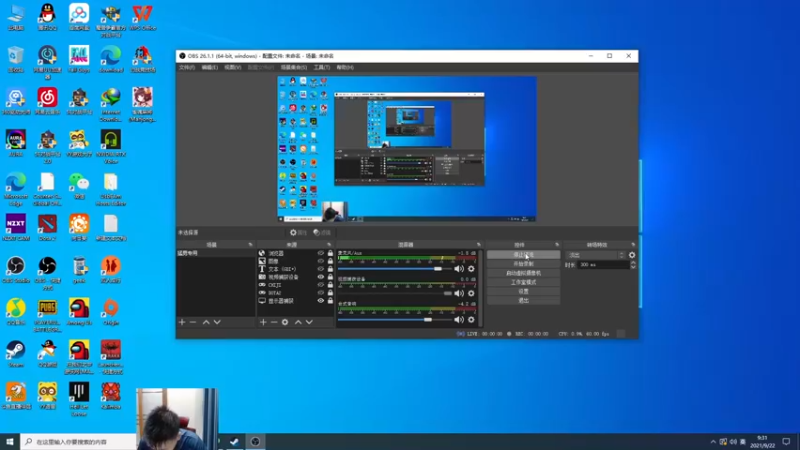
Task: Show hidden system tray icons chevron
Action: click(713, 442)
